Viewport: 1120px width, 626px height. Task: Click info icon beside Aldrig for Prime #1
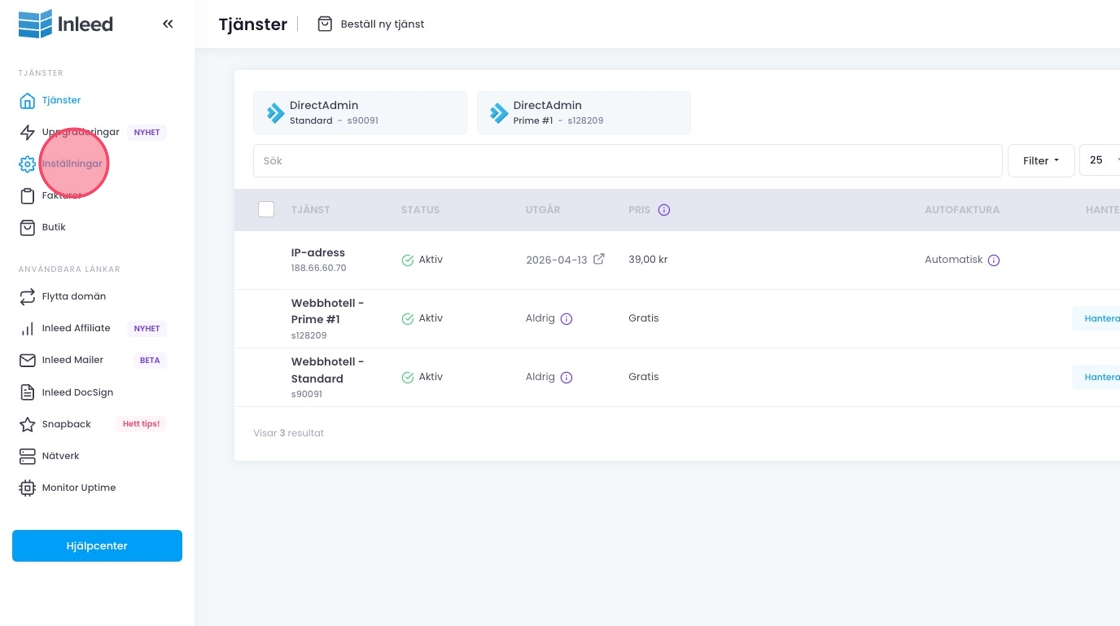566,319
